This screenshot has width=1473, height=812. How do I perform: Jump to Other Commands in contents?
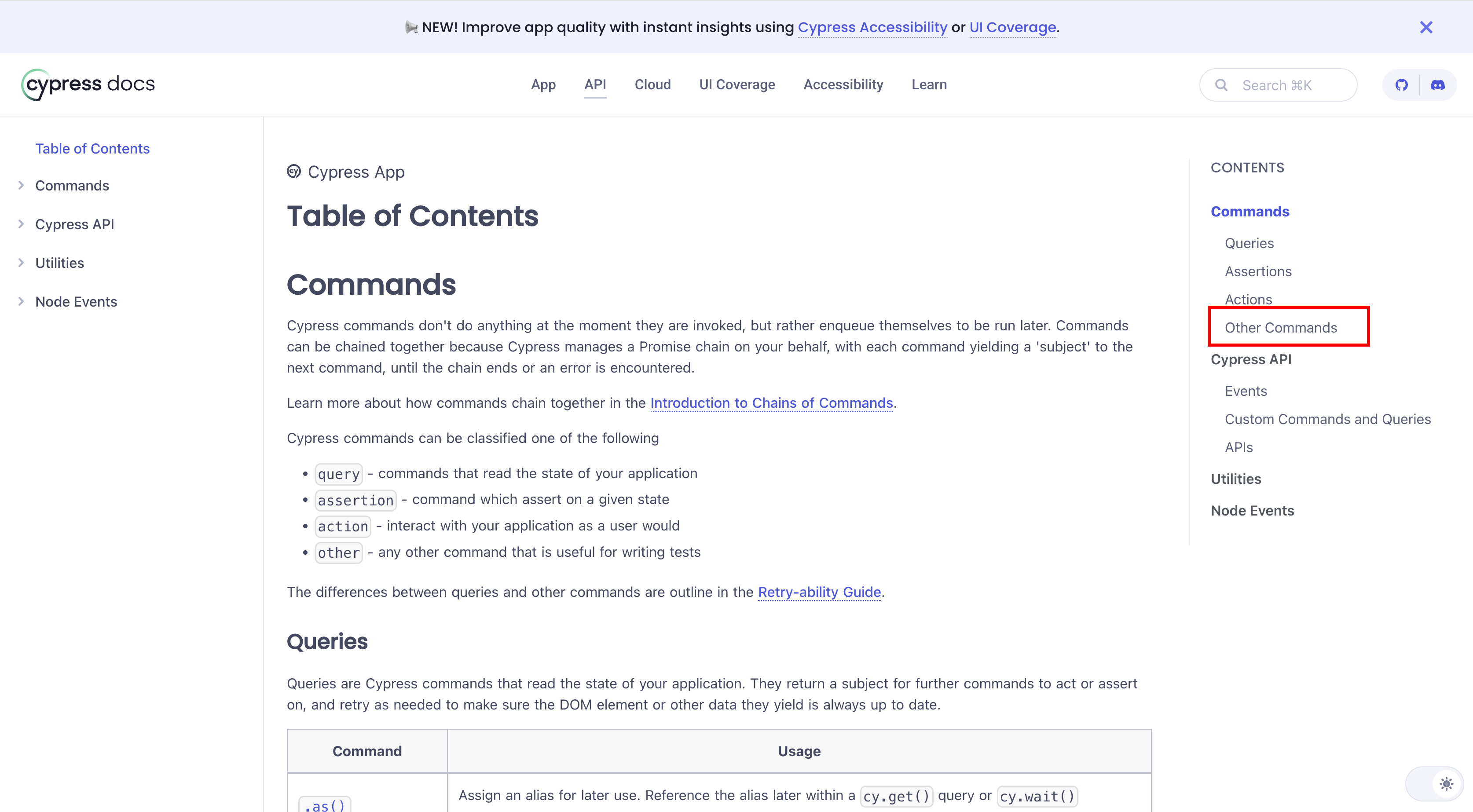click(1280, 328)
